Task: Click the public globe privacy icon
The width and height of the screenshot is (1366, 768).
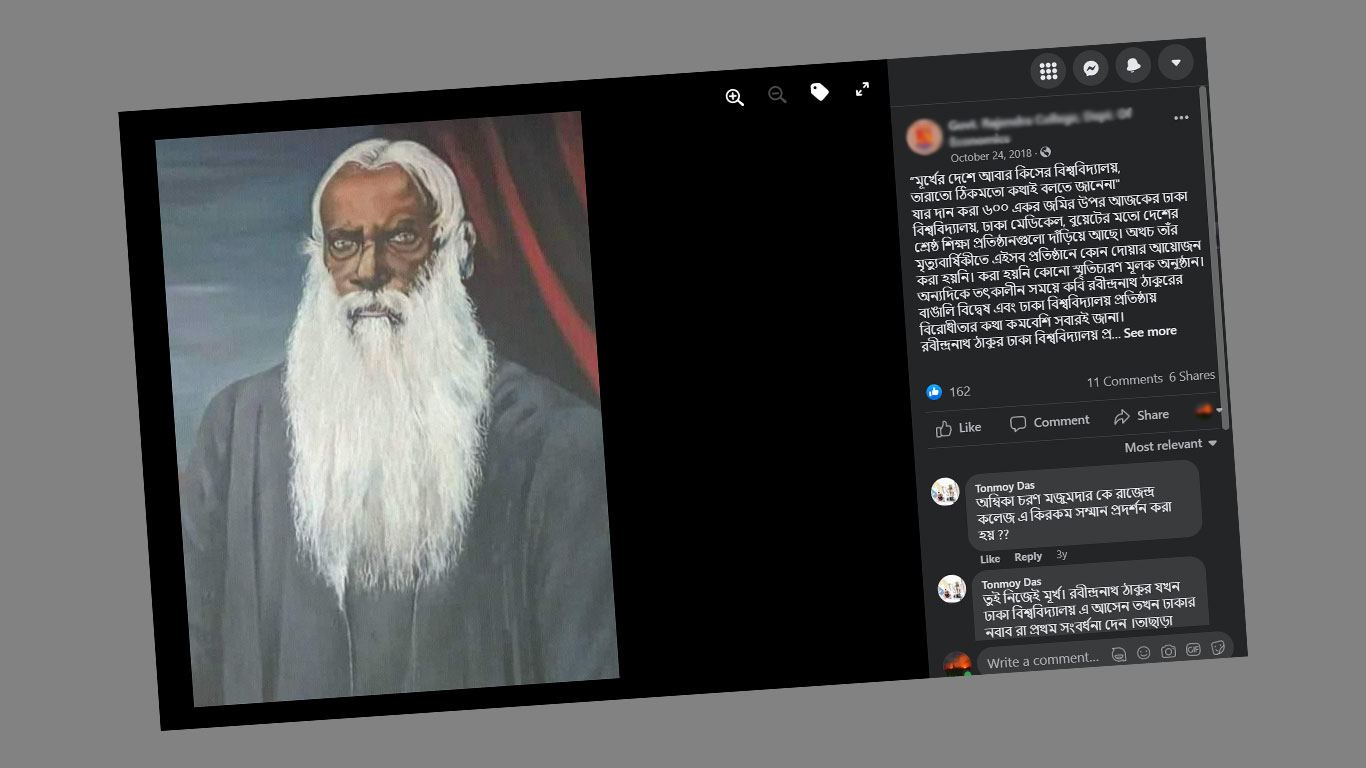Action: point(1046,152)
